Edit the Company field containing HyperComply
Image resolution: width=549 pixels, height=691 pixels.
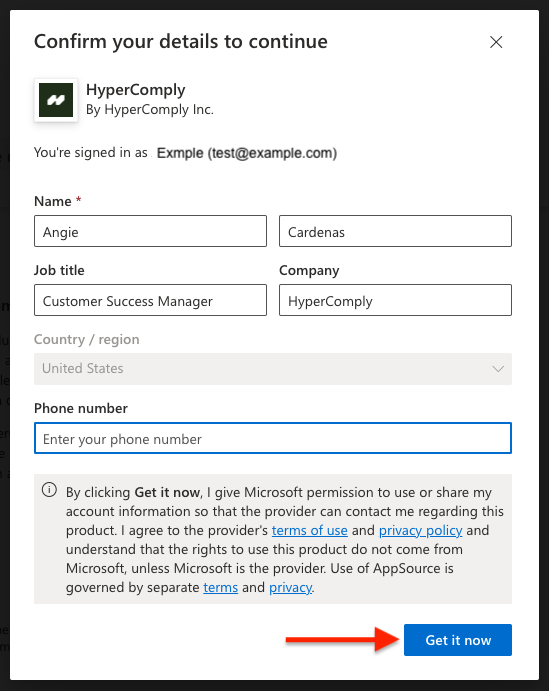click(x=395, y=301)
